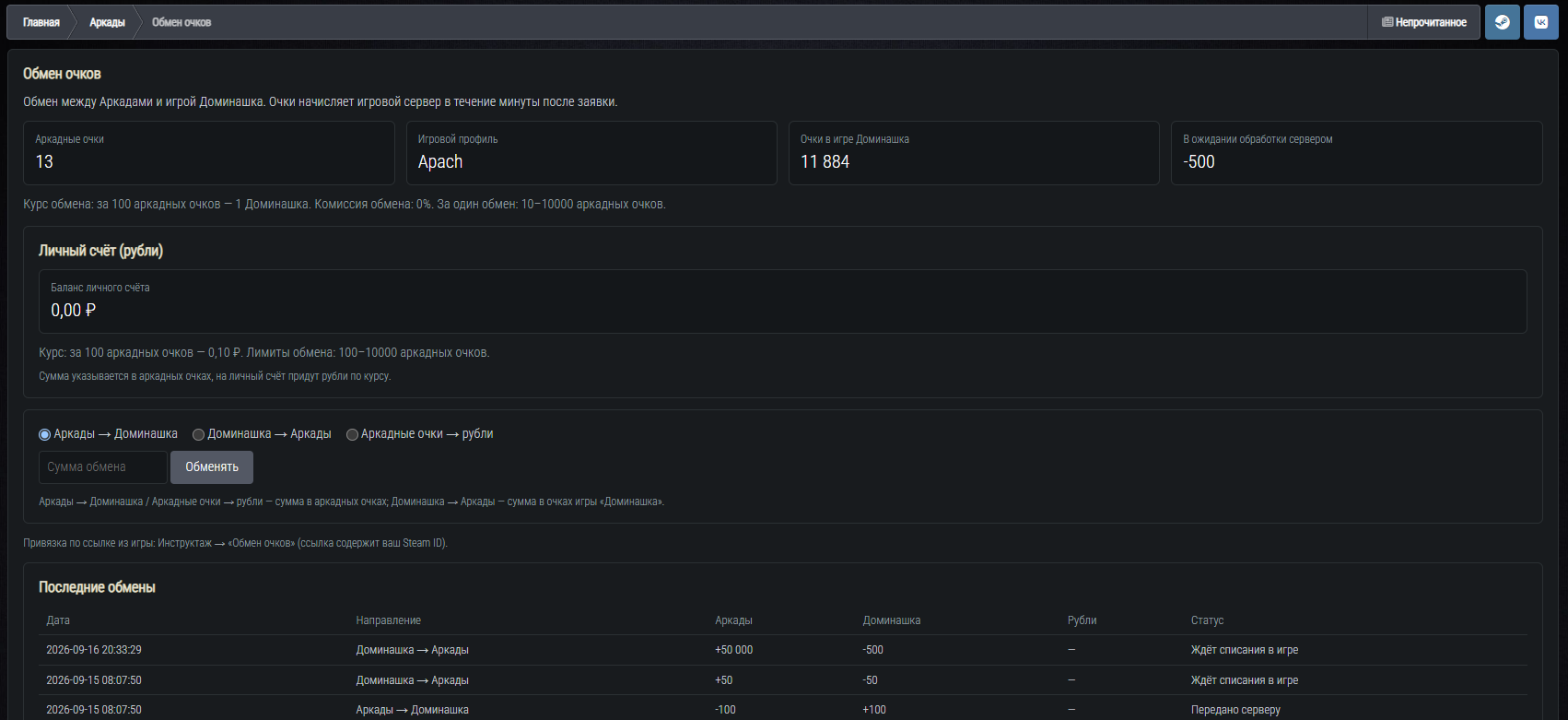Open the Непрочитанное messages button
Image resolution: width=1568 pixels, height=720 pixels.
coord(1423,22)
